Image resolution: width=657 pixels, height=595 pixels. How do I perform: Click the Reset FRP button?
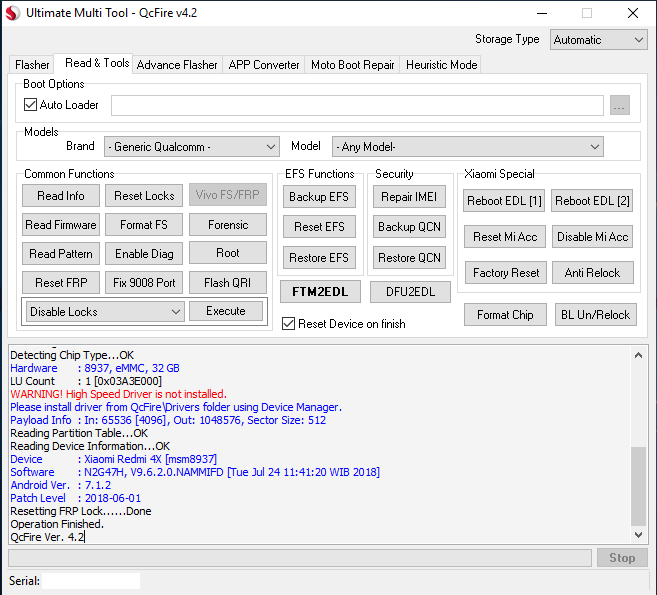click(x=61, y=282)
